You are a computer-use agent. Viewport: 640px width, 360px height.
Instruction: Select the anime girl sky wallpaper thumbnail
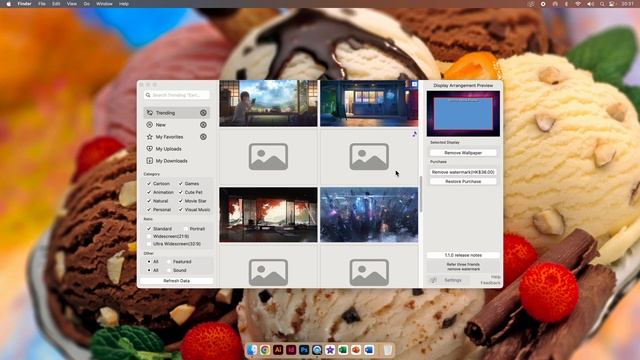[268, 103]
